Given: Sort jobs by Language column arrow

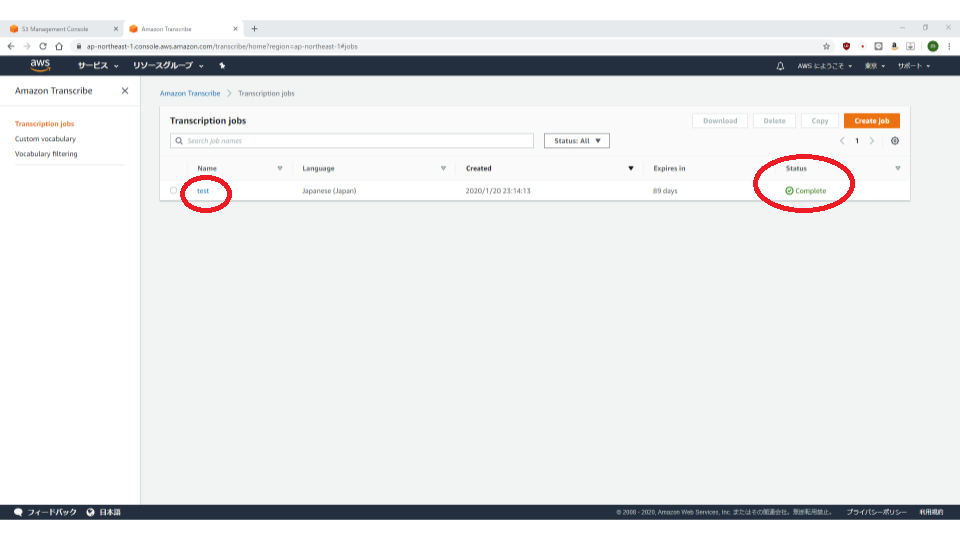Looking at the screenshot, I should coord(443,168).
